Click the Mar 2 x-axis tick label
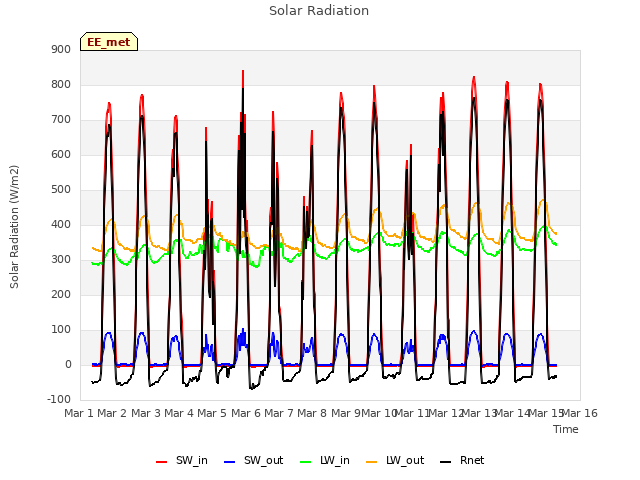 click(x=112, y=413)
